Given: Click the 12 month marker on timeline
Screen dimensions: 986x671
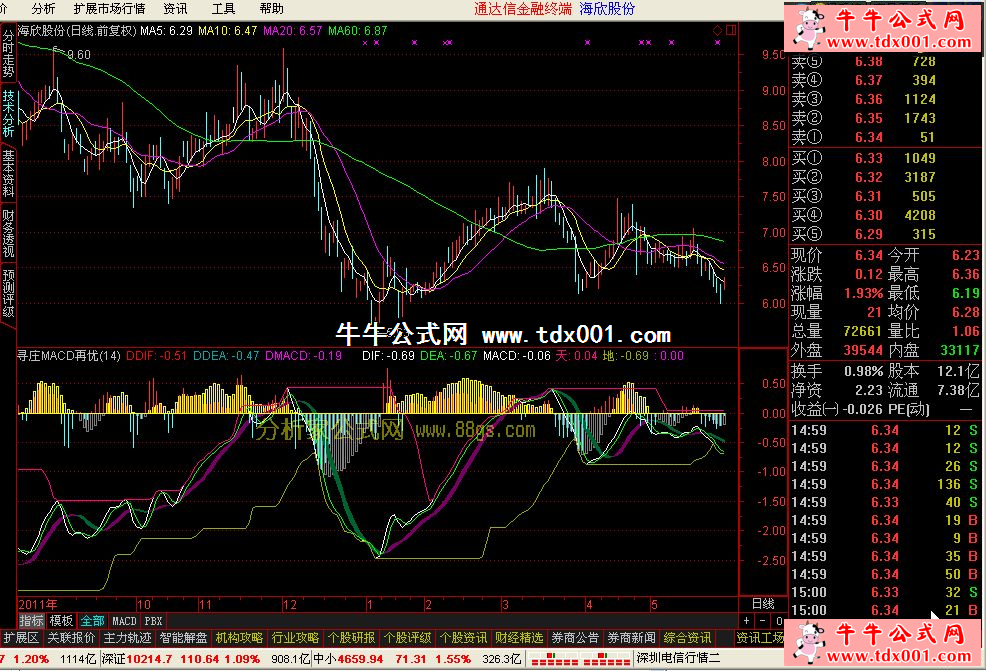Looking at the screenshot, I should [x=289, y=604].
